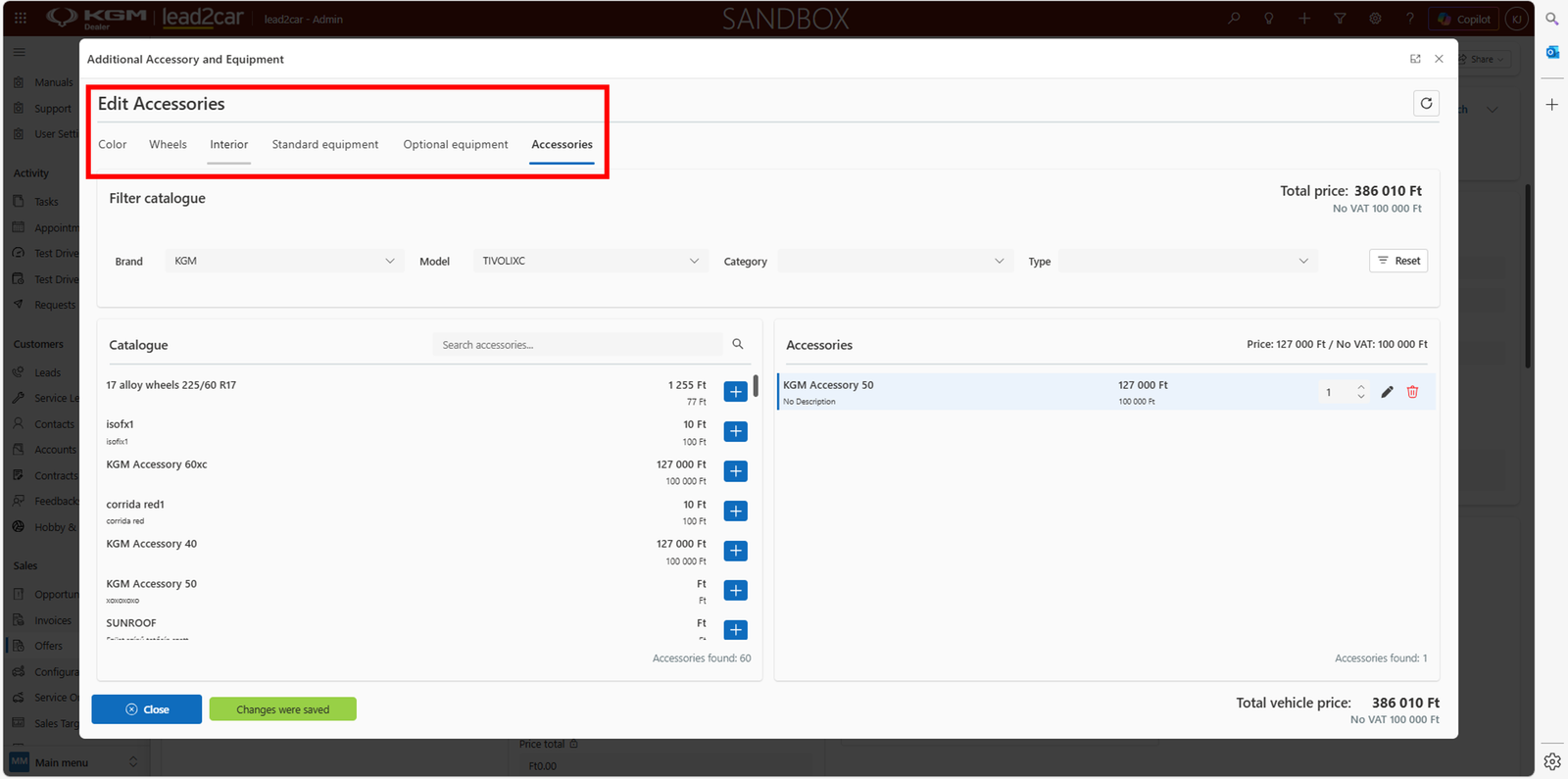Open the Main menu area switcher
The image size is (1568, 779).
click(74, 762)
